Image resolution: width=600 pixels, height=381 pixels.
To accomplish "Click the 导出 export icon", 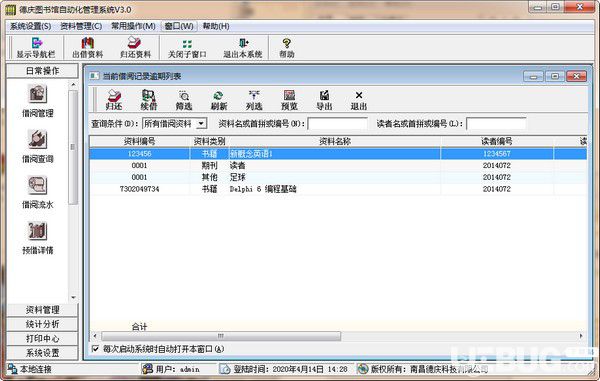I will 324,95.
